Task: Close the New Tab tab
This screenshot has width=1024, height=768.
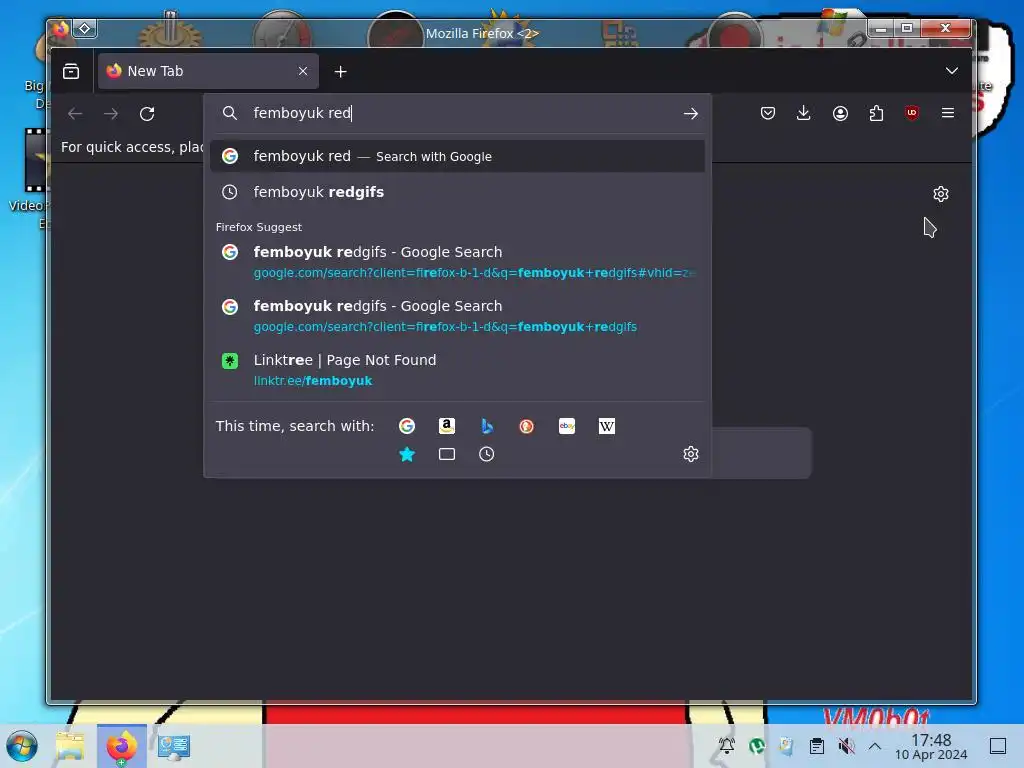Action: 303,71
